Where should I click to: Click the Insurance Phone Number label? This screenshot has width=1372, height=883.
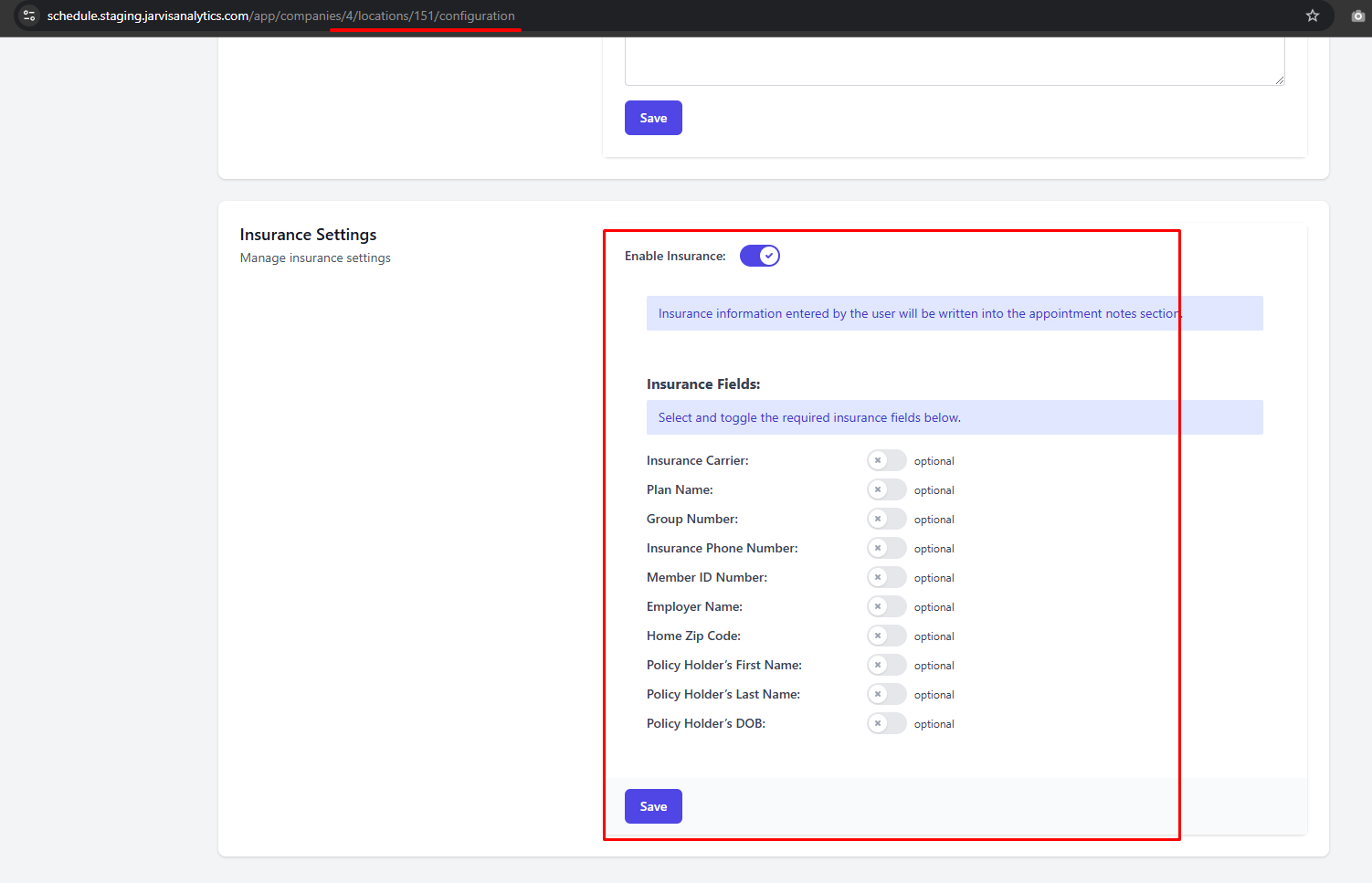click(723, 549)
